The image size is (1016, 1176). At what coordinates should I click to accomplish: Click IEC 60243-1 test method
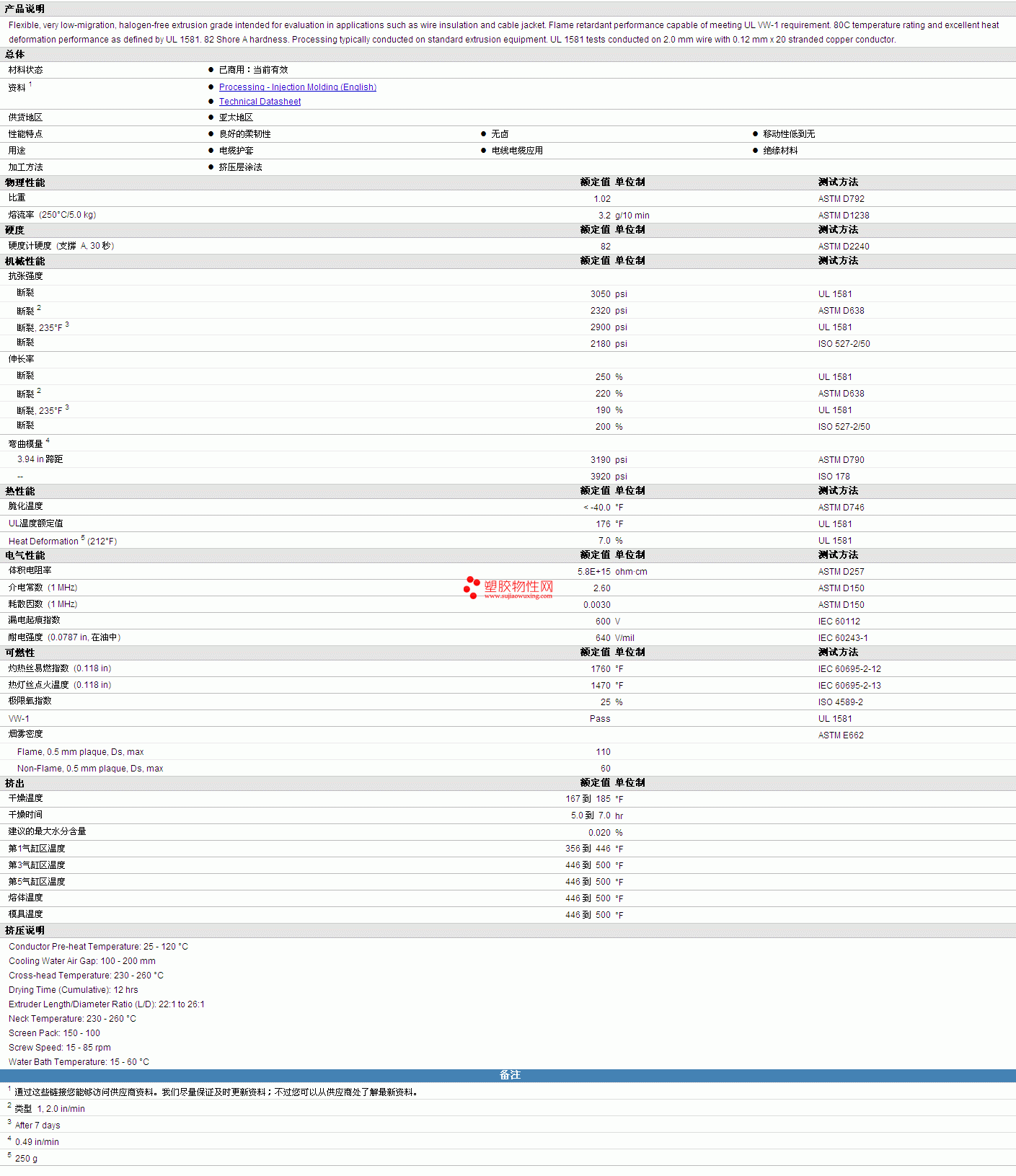pos(843,638)
